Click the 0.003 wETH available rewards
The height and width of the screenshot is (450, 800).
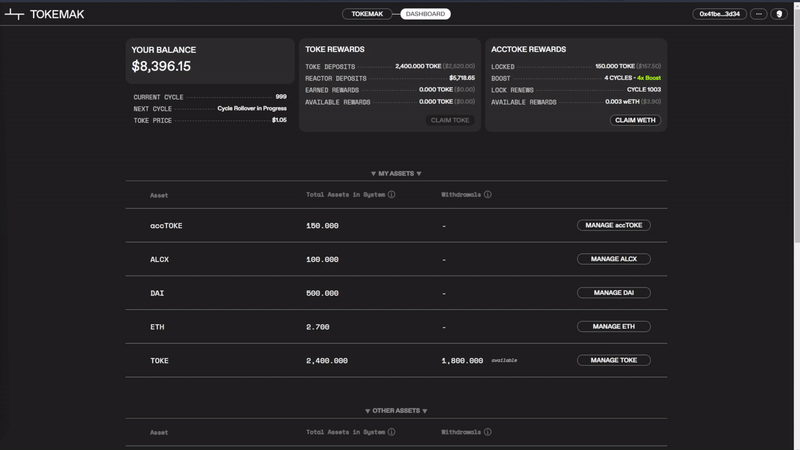[x=622, y=102]
